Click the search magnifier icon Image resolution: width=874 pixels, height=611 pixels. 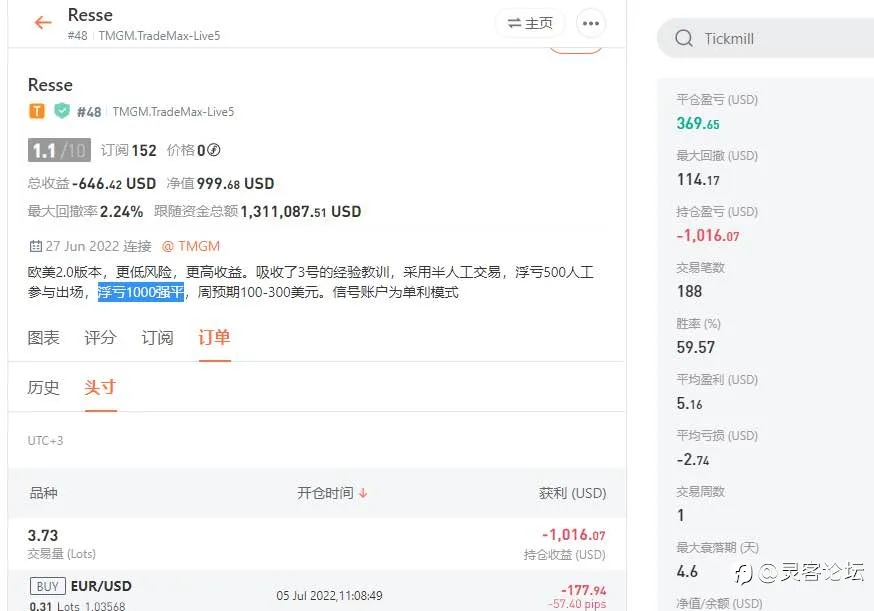[x=684, y=38]
